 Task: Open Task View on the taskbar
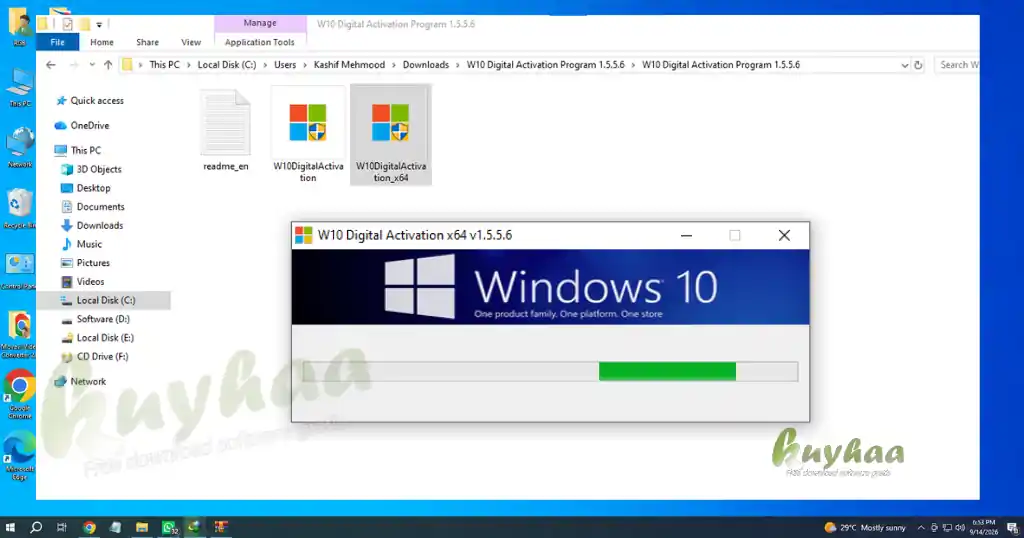[61, 527]
